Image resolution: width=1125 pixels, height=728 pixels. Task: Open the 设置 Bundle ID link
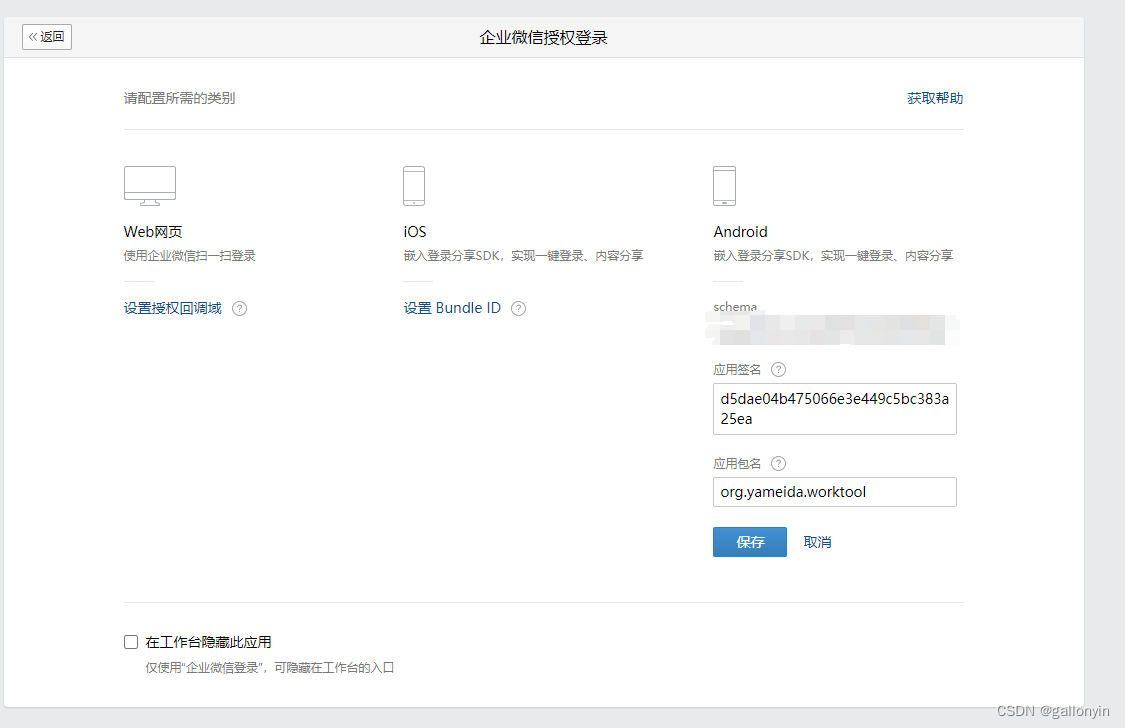point(452,308)
